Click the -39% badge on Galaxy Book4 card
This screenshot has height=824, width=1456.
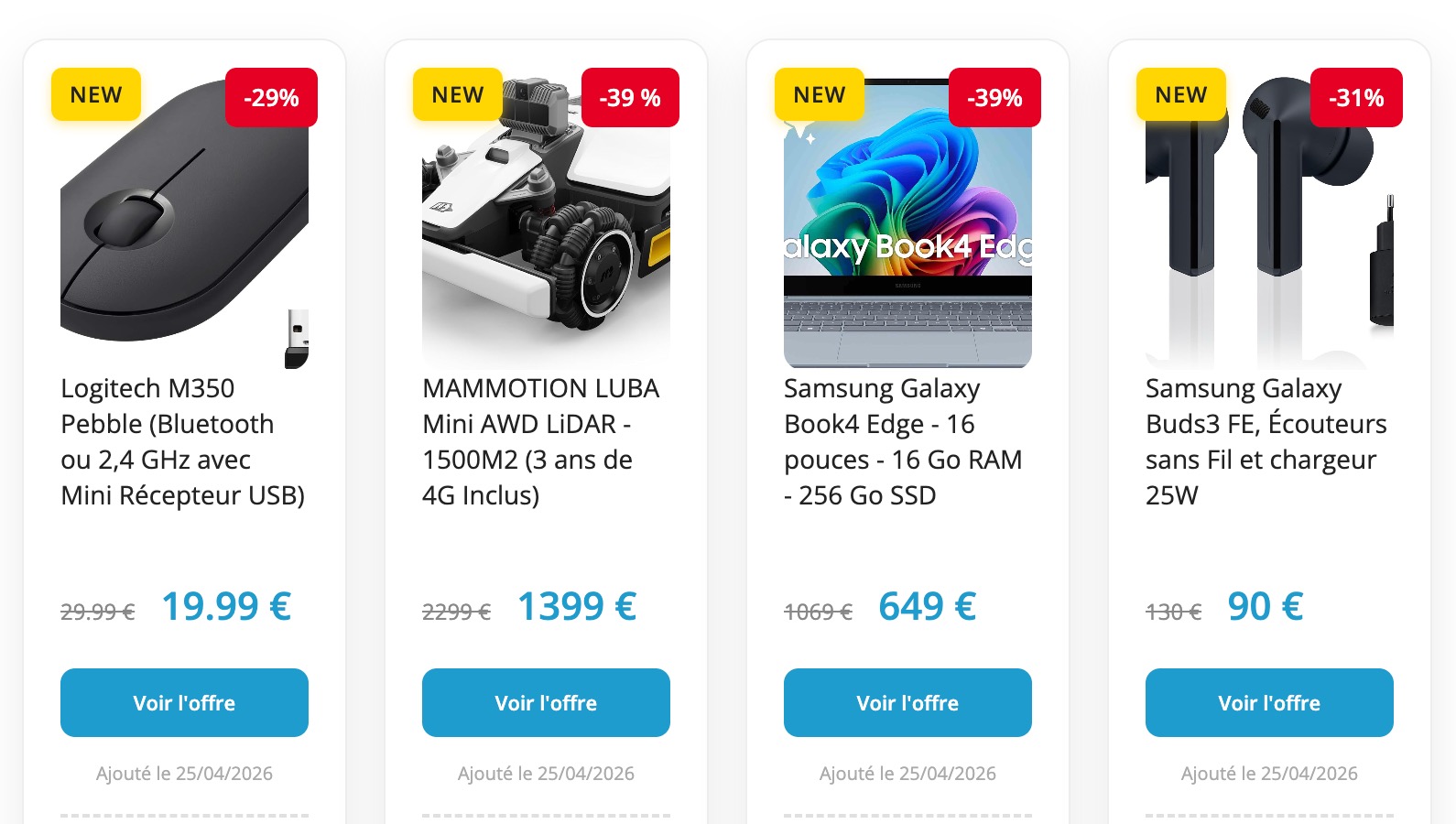pos(994,98)
